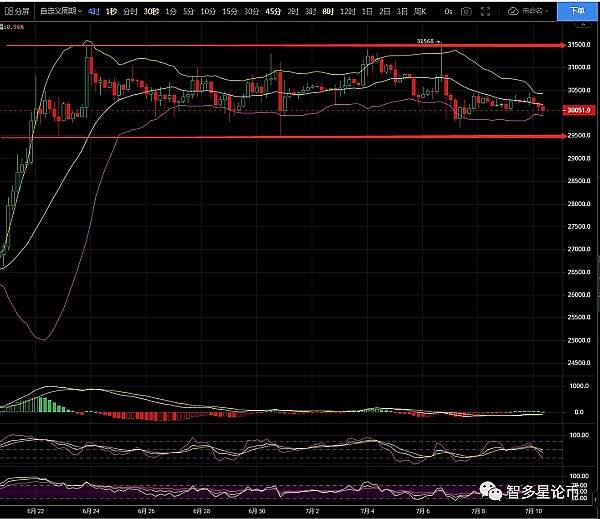Switch chart to 周K weekly candles

pyautogui.click(x=420, y=11)
